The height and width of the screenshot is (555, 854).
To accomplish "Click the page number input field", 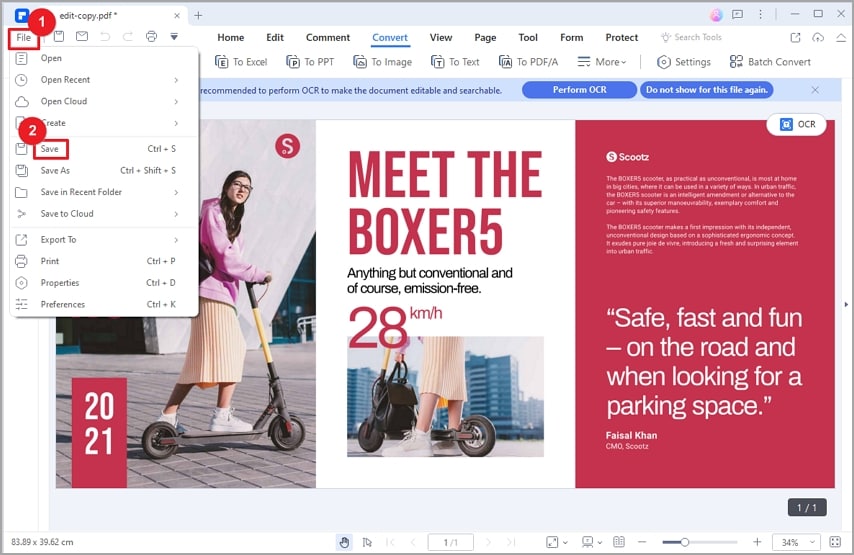I will 451,542.
